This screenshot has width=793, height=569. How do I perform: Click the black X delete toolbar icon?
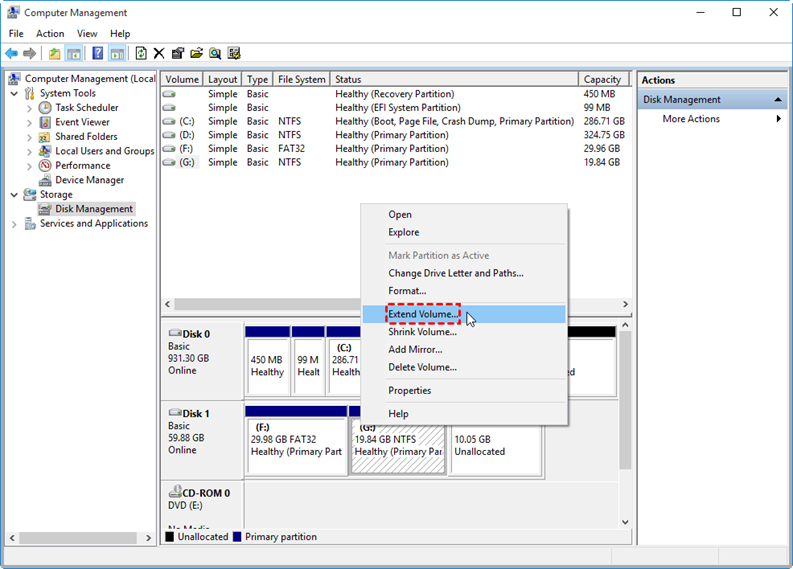(159, 53)
